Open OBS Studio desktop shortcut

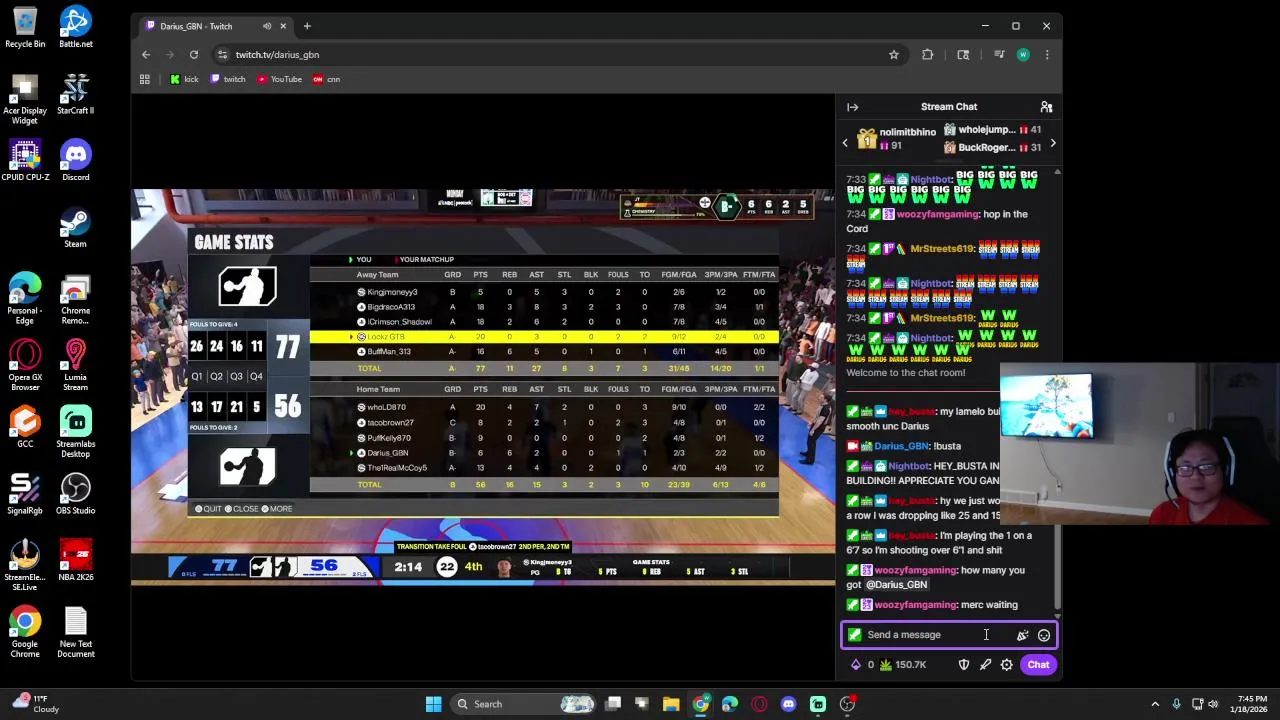(75, 494)
